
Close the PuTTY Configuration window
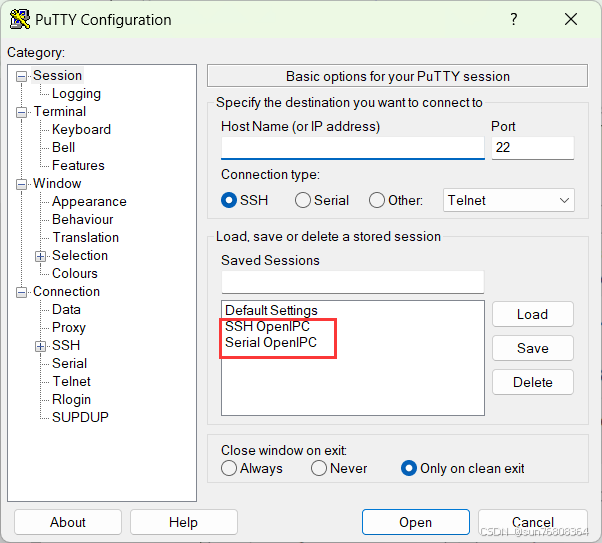click(571, 19)
